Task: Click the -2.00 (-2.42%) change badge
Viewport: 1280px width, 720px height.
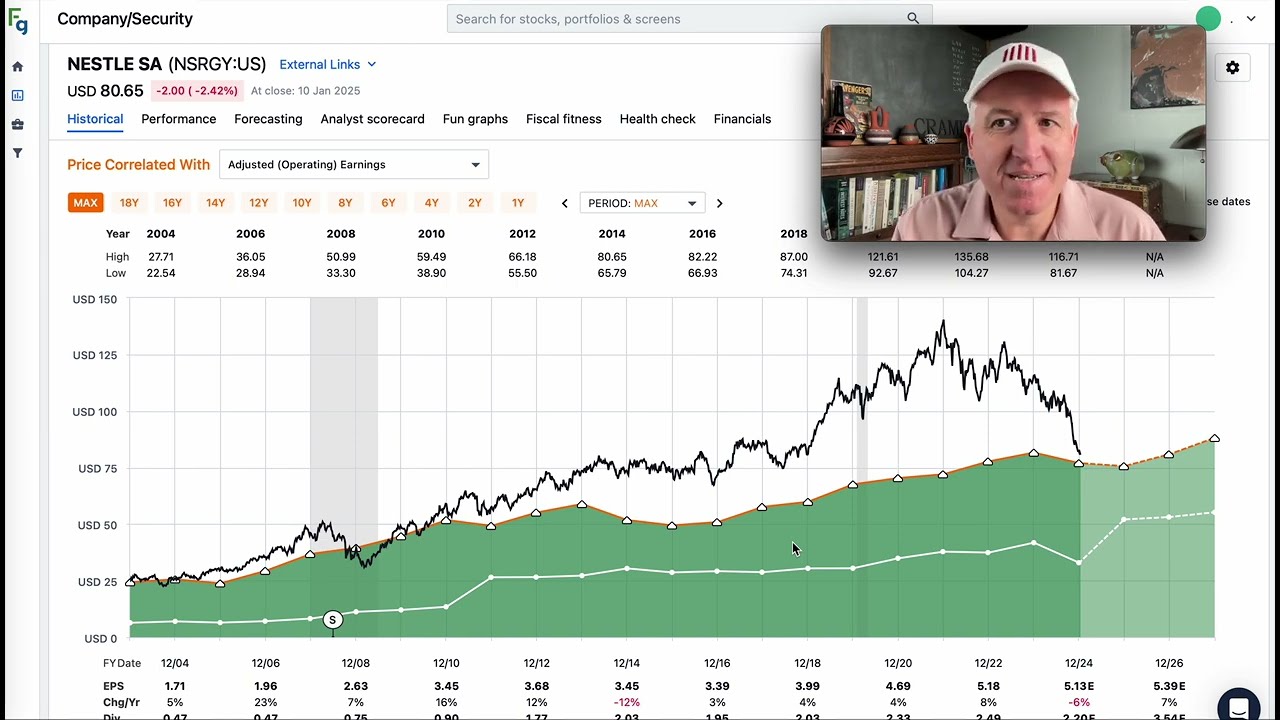Action: 197,91
